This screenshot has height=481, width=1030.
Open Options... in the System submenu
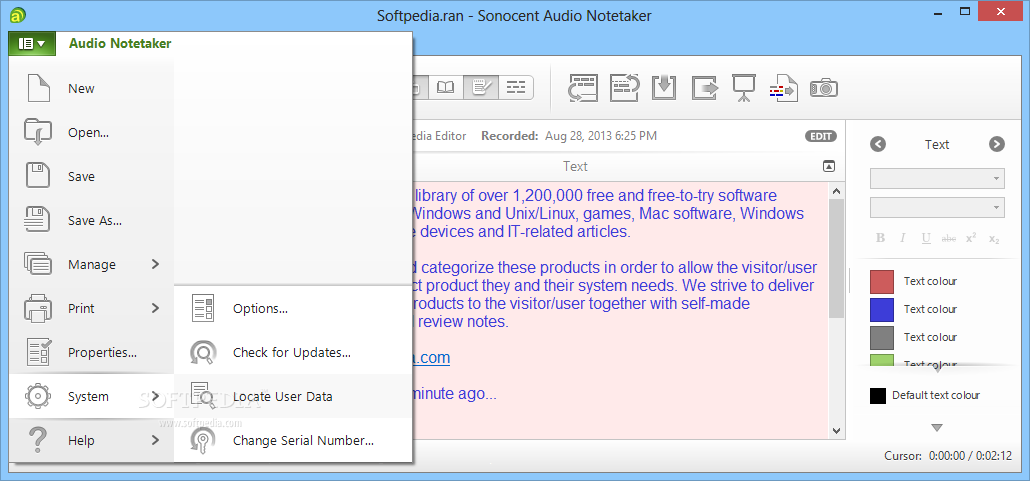pos(260,308)
